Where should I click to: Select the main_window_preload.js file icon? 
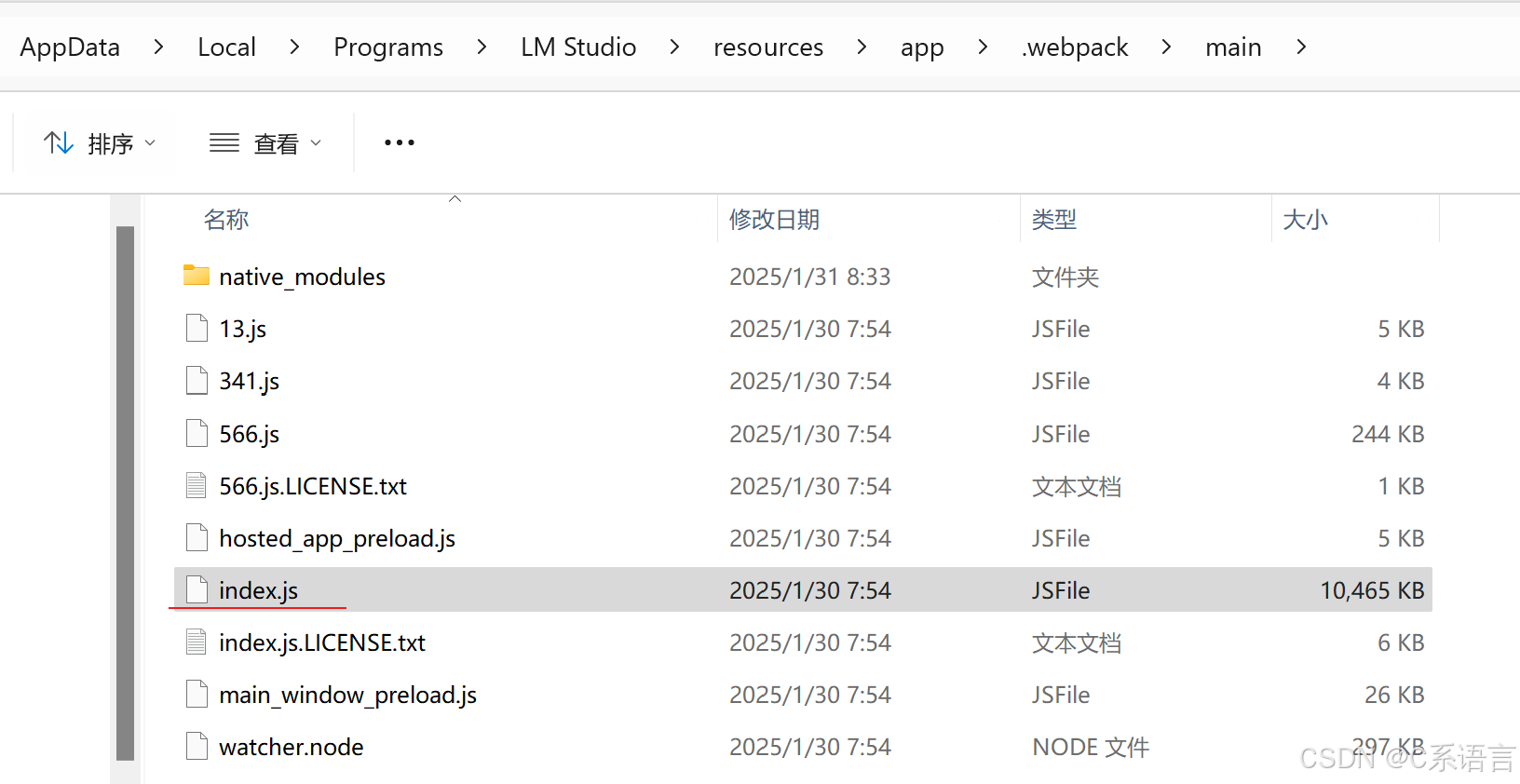(x=197, y=695)
